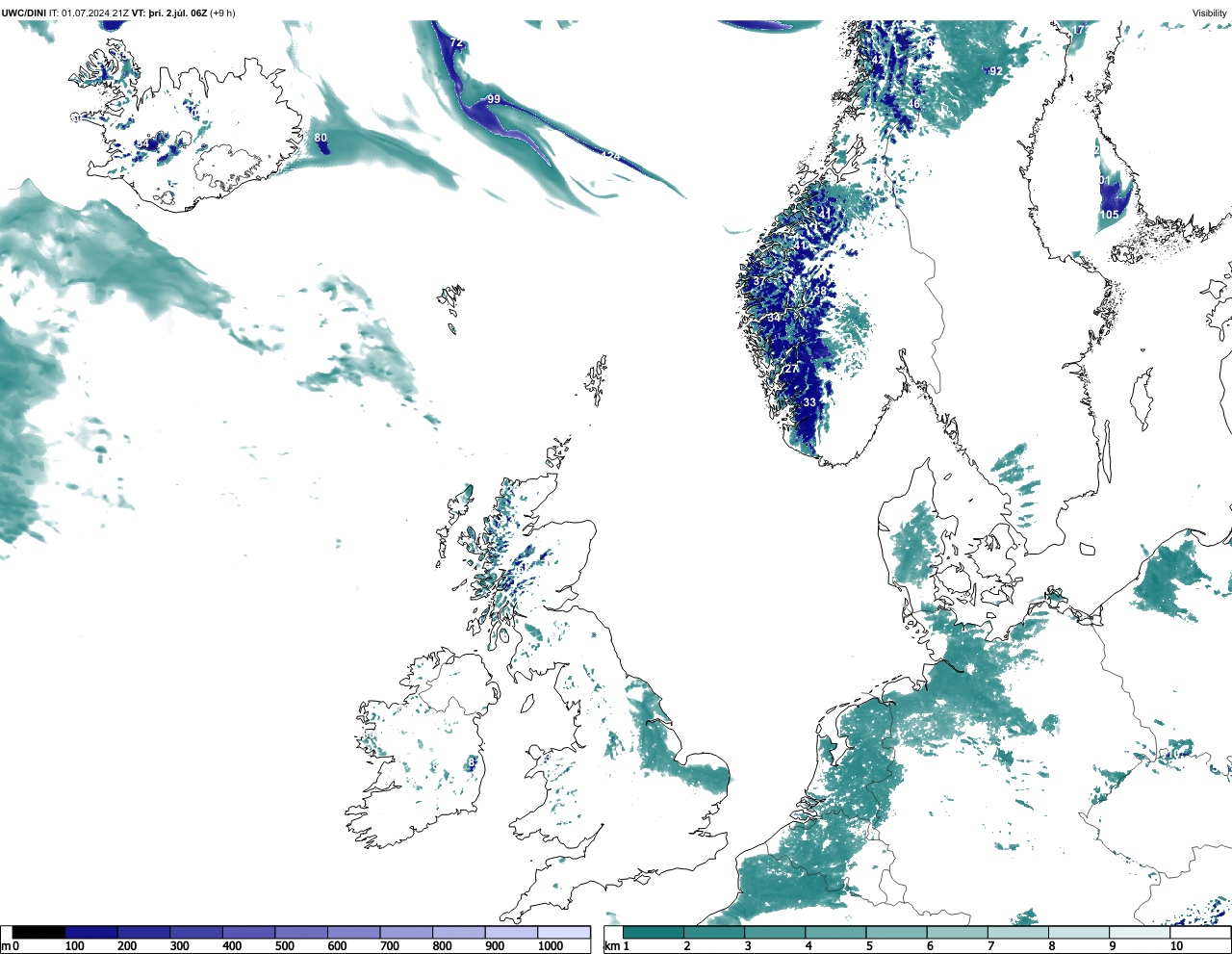Pick the 5–6 km legend swatch
Image resolution: width=1232 pixels, height=954 pixels.
point(896,933)
